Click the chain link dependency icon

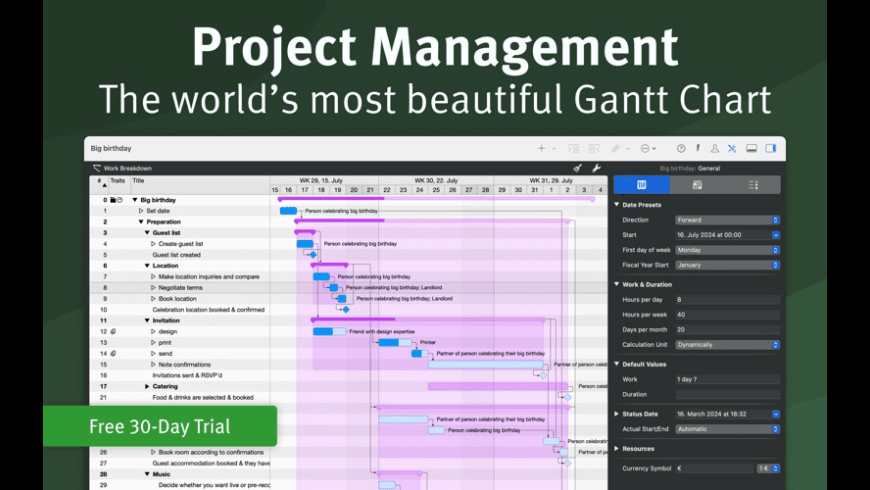click(x=615, y=149)
